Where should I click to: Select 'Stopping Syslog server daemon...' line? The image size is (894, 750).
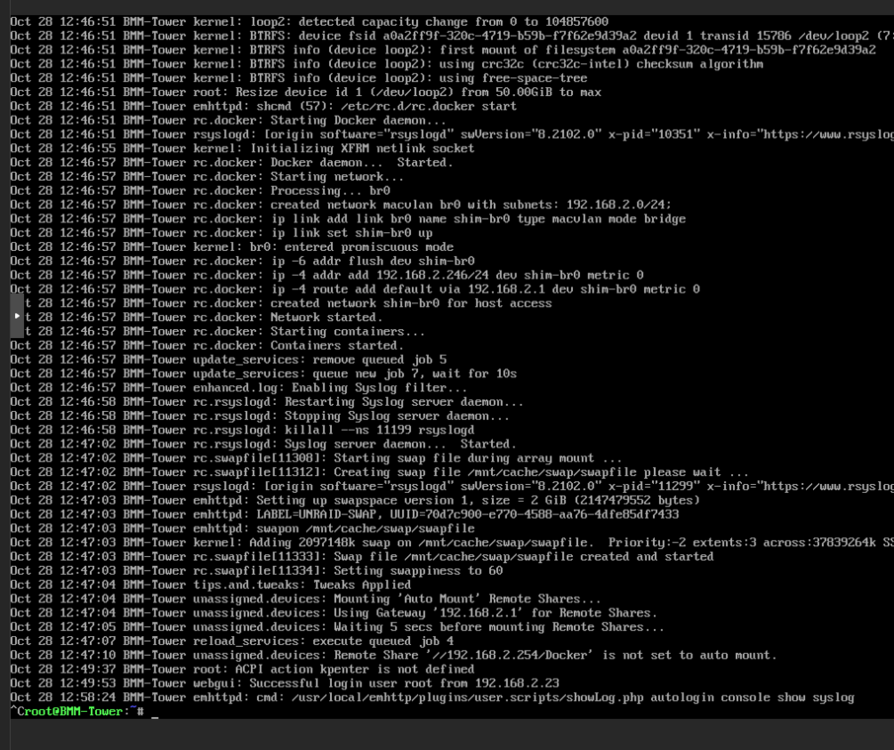pyautogui.click(x=259, y=416)
